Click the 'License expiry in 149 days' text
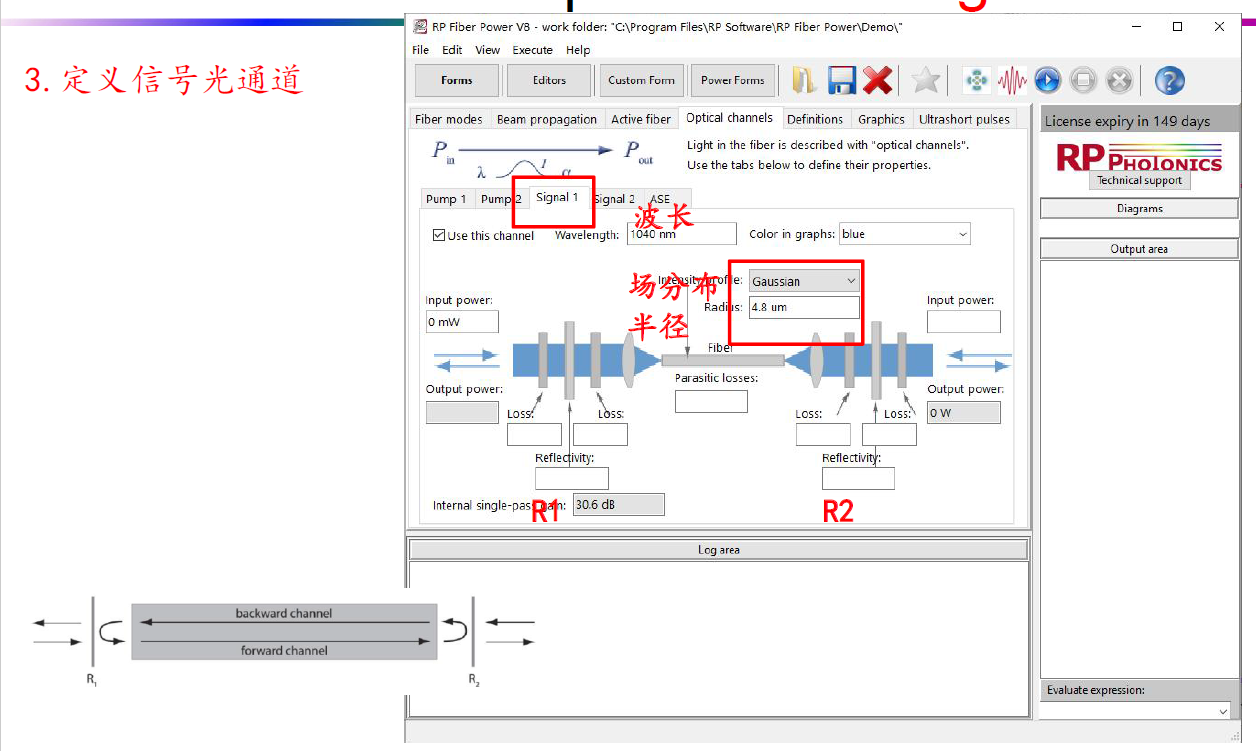Viewport: 1256px width, 751px height. point(1127,121)
